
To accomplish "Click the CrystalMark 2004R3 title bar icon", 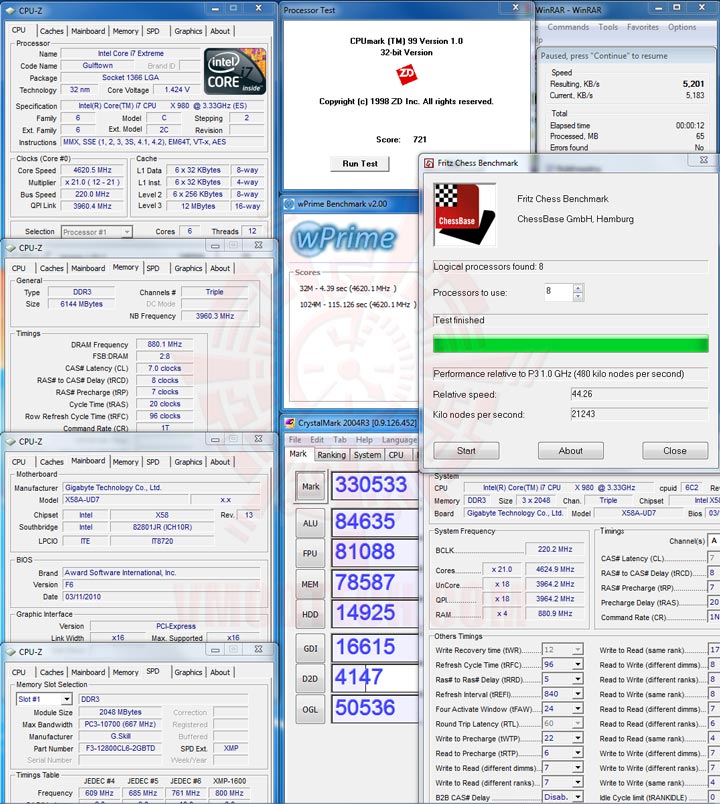I will 290,423.
